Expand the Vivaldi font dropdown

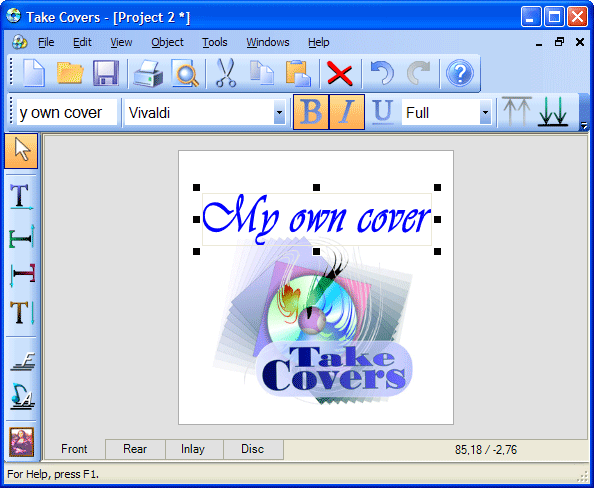(279, 113)
